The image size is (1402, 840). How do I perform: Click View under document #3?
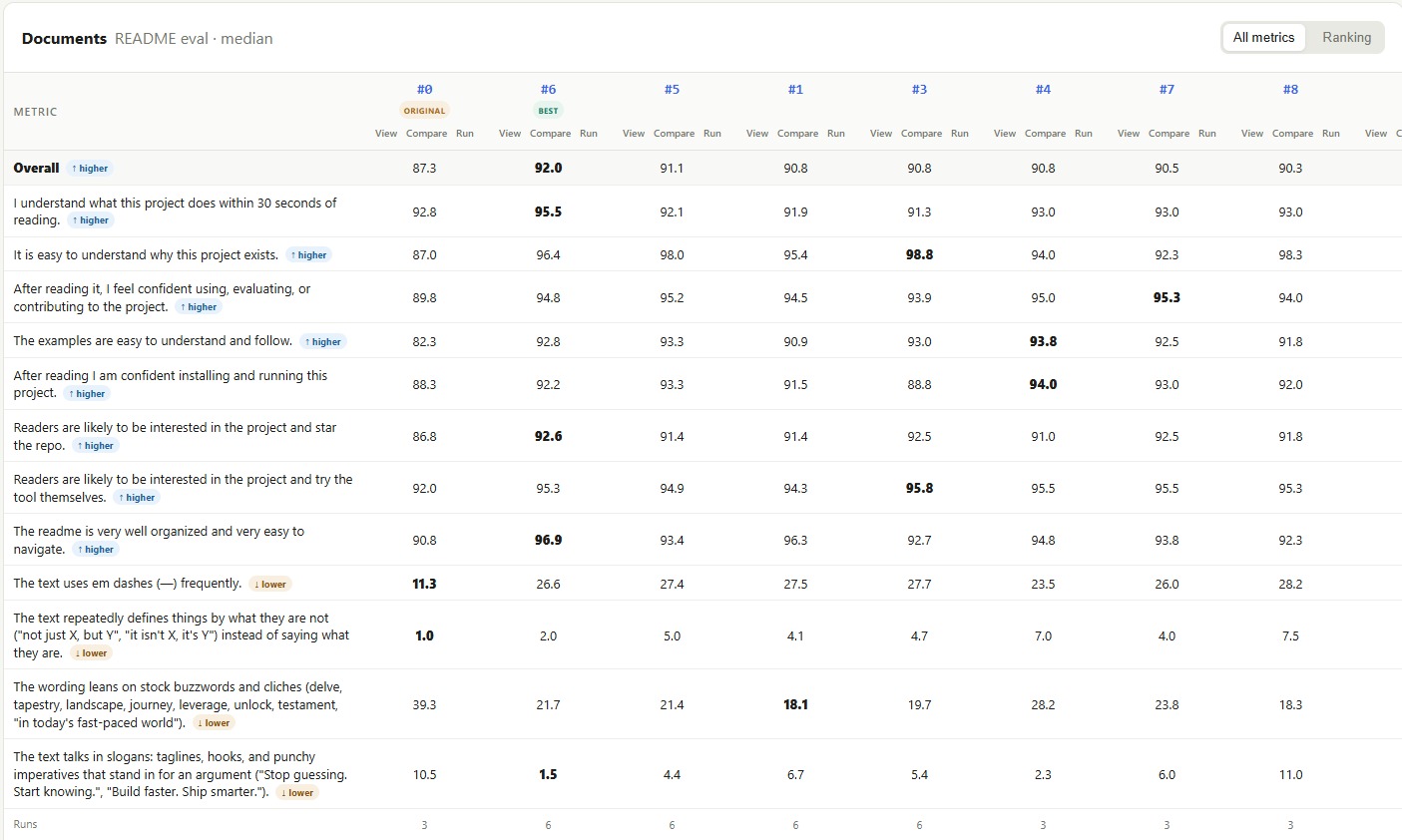881,134
